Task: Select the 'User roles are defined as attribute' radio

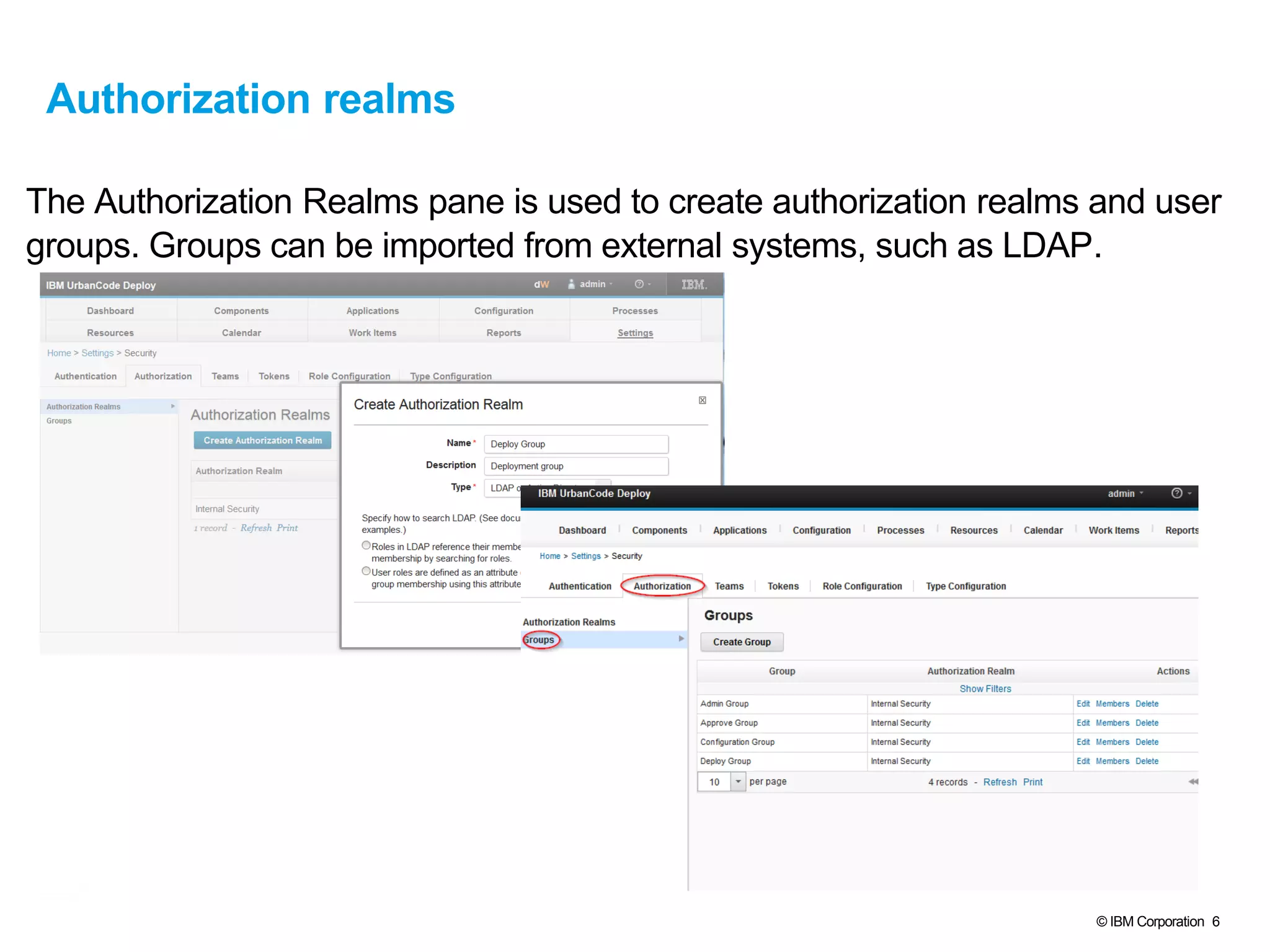Action: pos(366,571)
